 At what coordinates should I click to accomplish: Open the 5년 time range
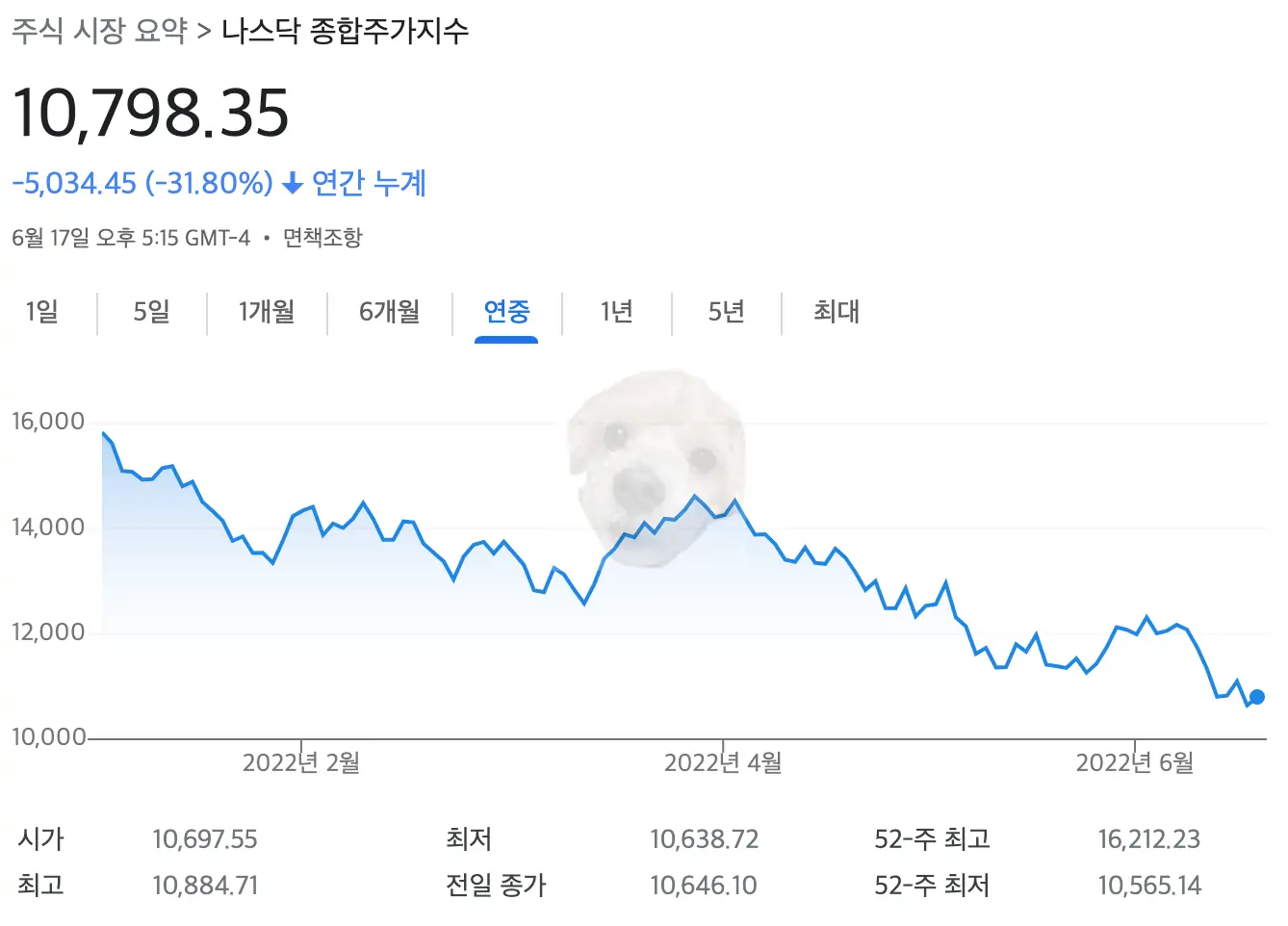click(725, 312)
